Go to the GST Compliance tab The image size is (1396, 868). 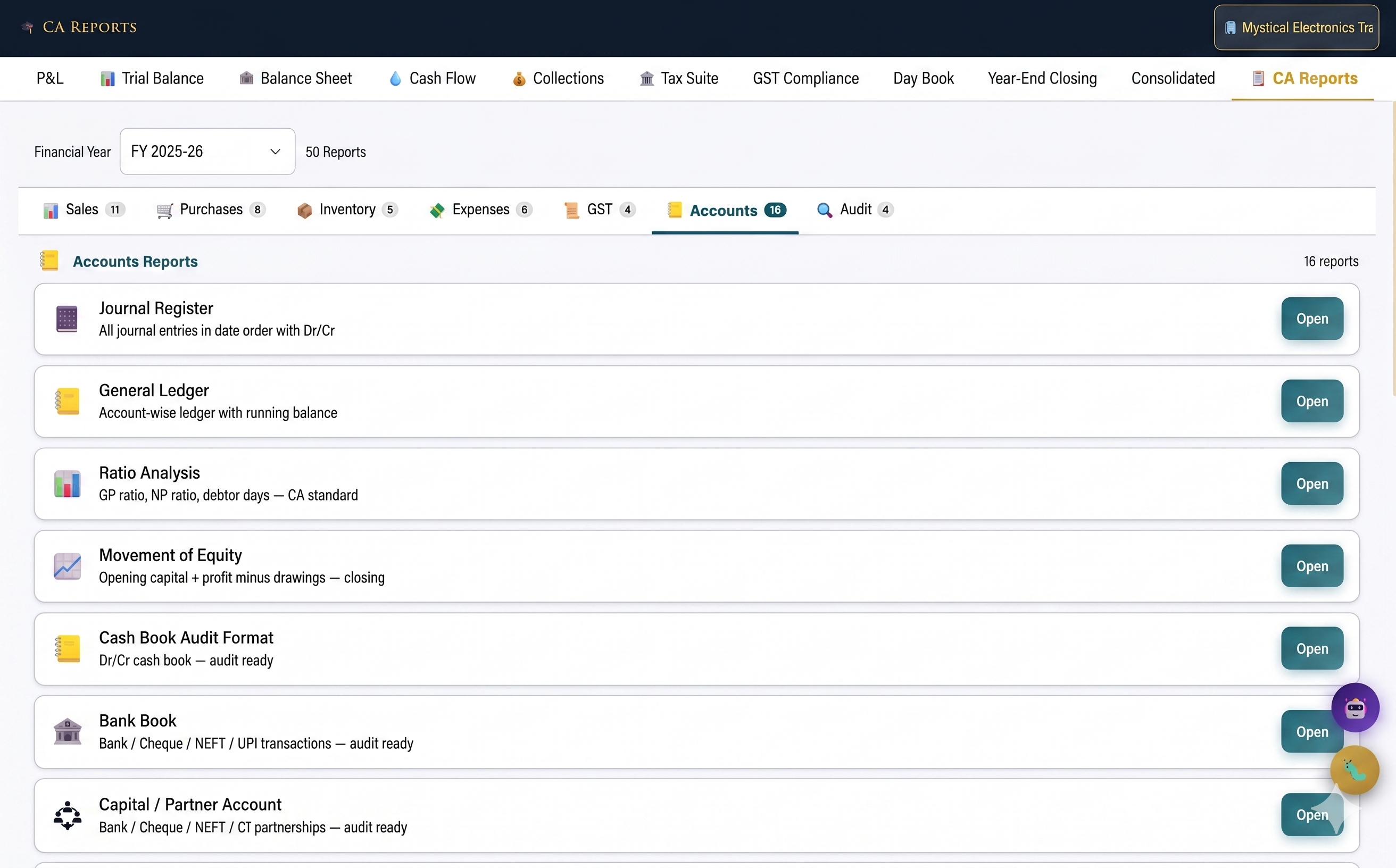click(805, 79)
